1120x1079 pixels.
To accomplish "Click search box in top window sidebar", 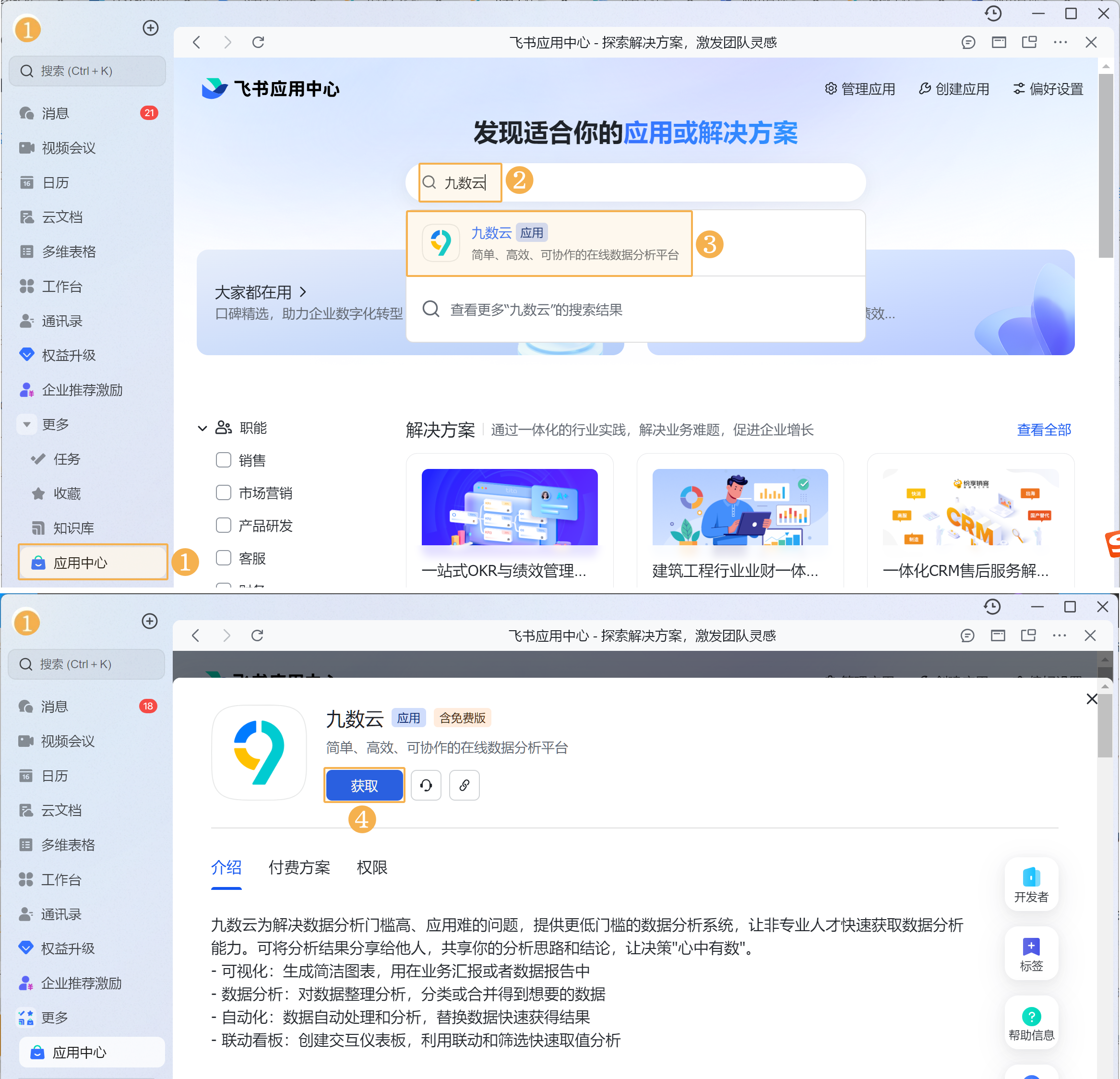I will point(87,71).
